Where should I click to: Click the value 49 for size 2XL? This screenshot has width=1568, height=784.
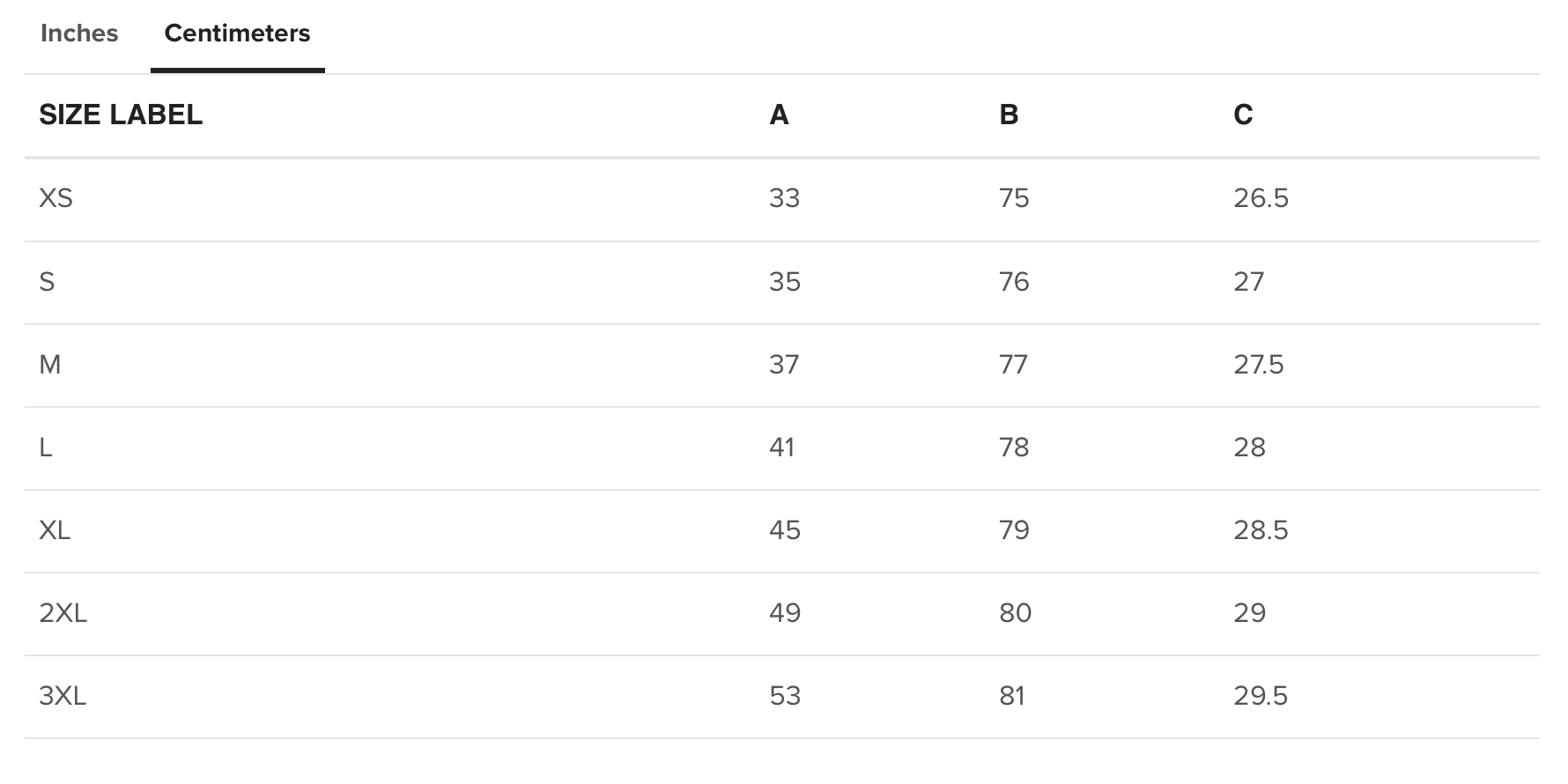(785, 613)
